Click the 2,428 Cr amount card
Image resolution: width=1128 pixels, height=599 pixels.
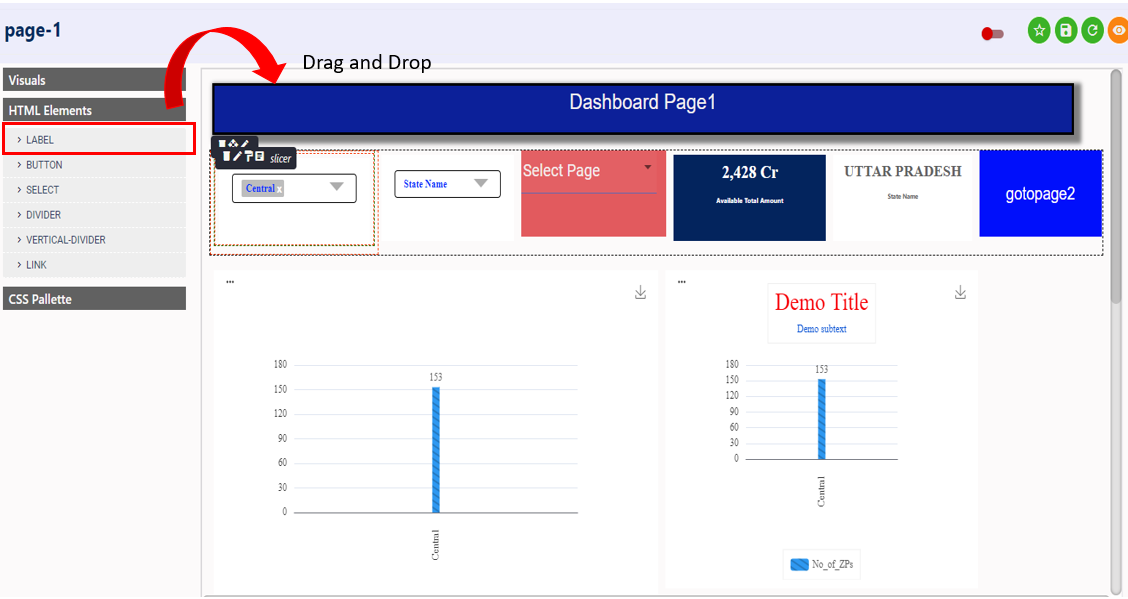coord(750,197)
